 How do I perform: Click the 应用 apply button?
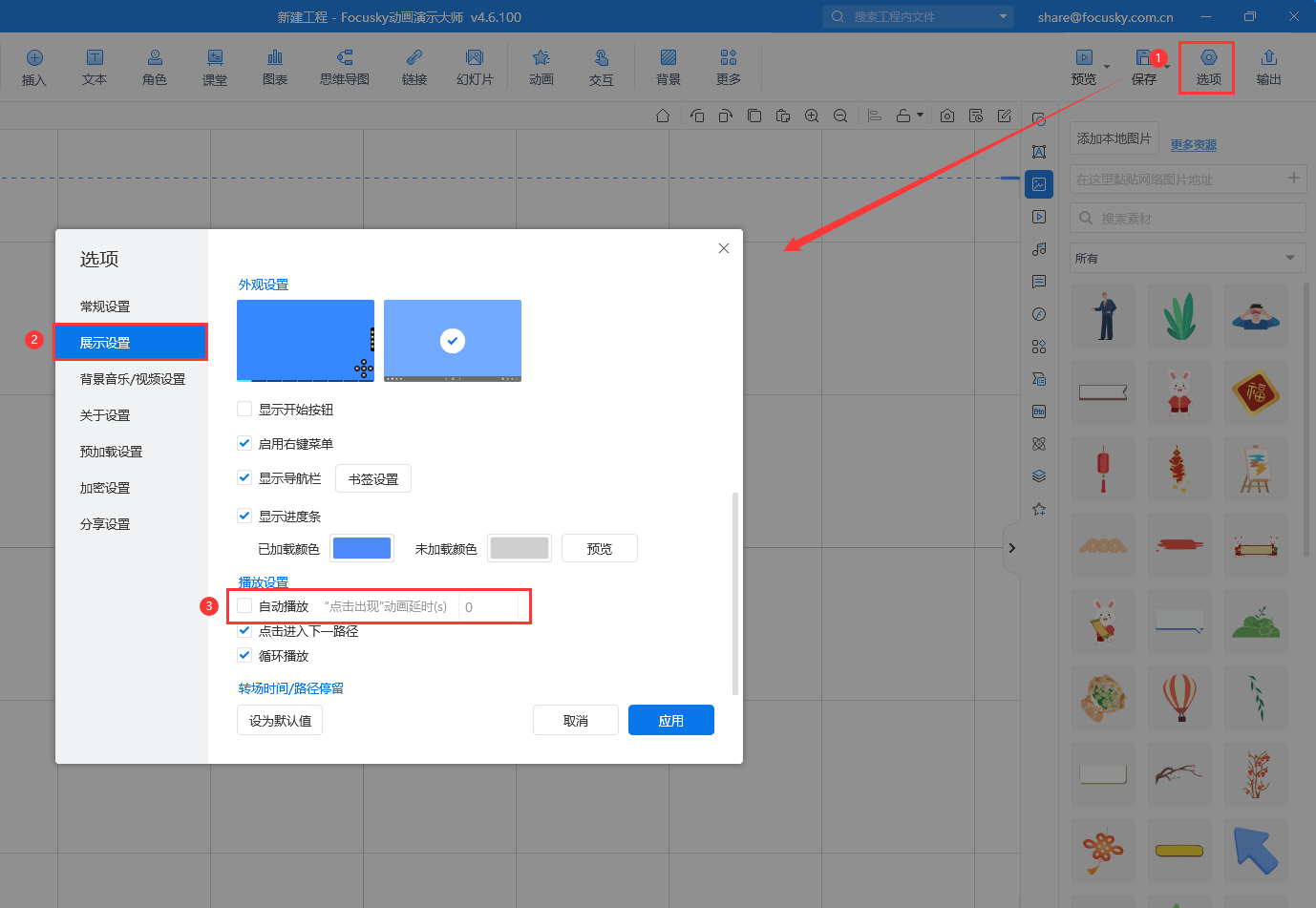670,720
